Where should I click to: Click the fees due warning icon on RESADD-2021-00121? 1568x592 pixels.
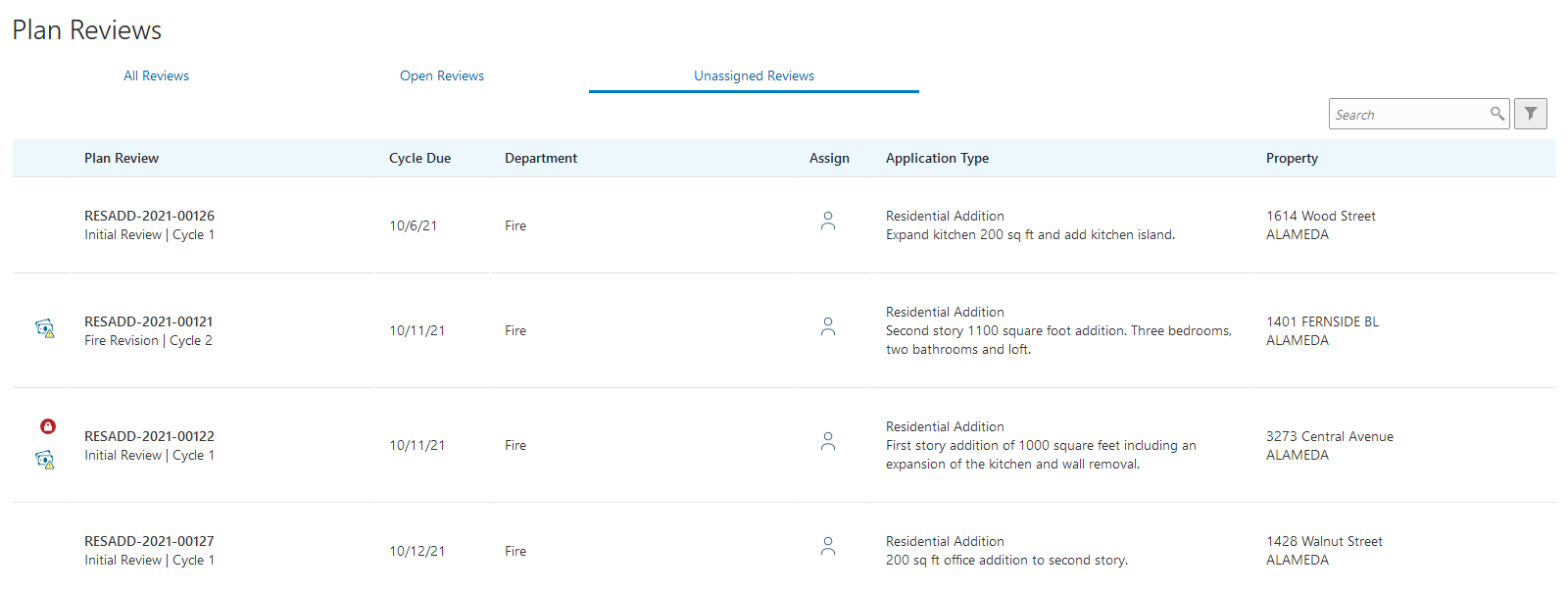tap(45, 327)
